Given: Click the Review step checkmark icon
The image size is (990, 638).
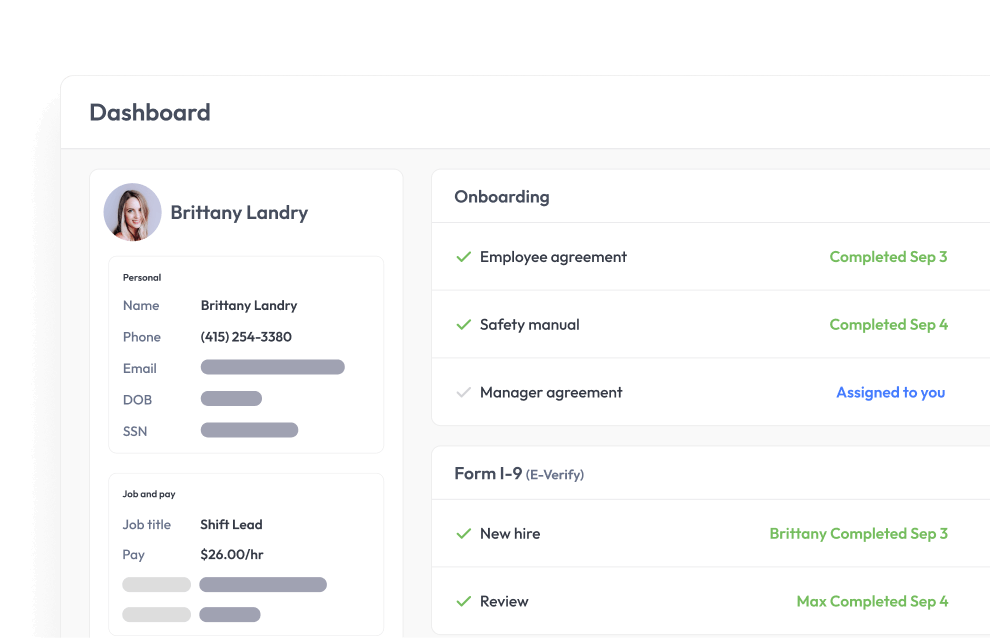Looking at the screenshot, I should [x=463, y=601].
